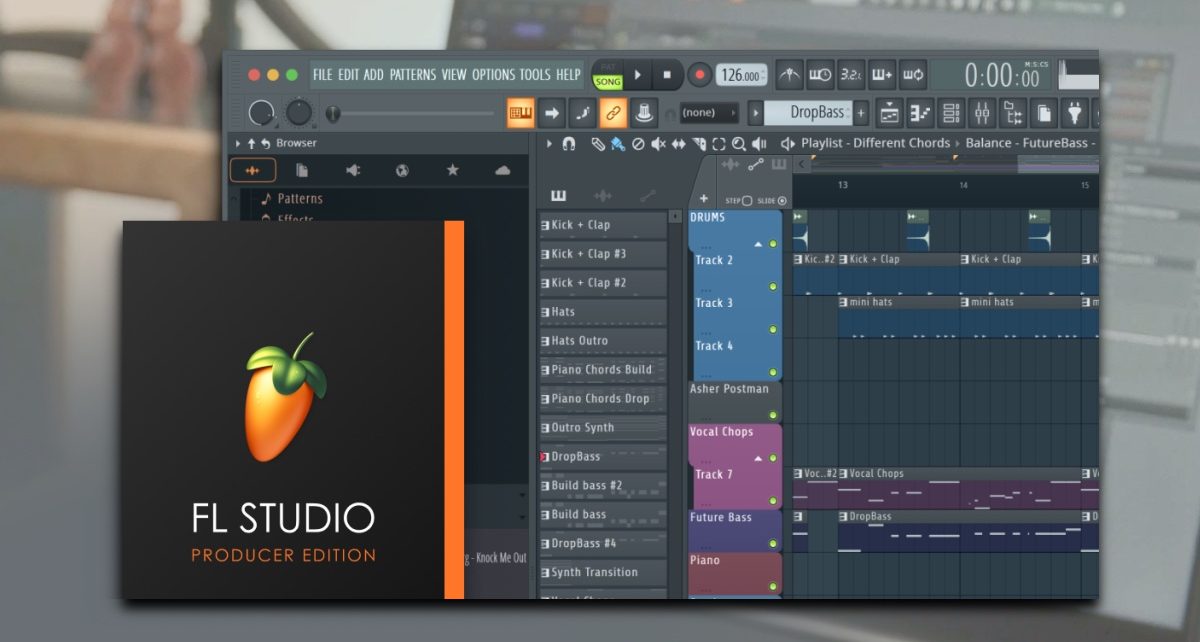Mute the Asher Postman track
1200x642 pixels.
pyautogui.click(x=773, y=415)
